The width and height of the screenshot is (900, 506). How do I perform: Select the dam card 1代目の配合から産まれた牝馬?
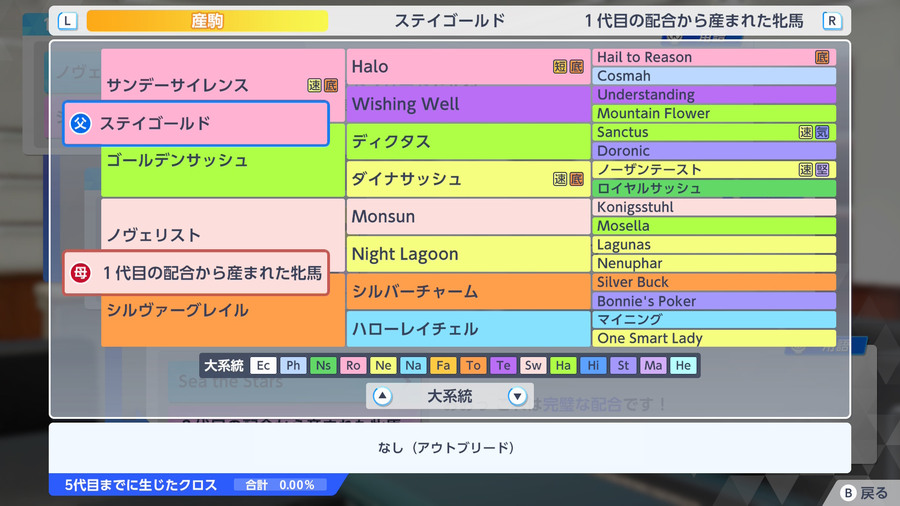[x=196, y=273]
